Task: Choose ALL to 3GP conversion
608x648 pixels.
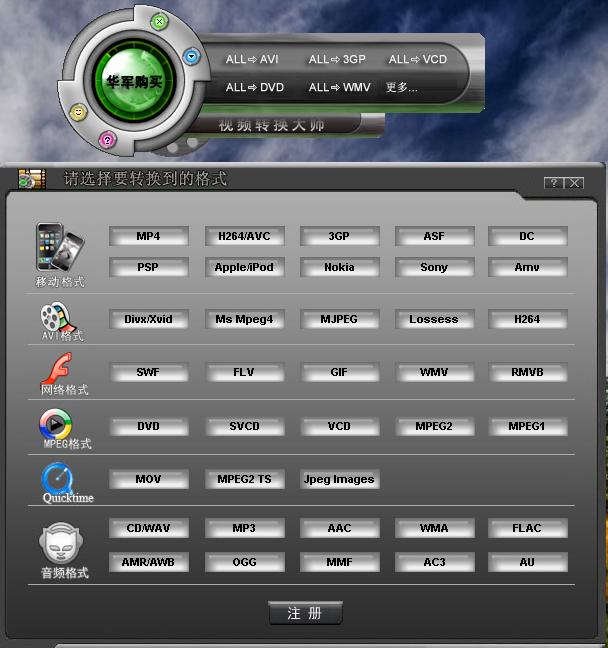Action: coord(337,60)
